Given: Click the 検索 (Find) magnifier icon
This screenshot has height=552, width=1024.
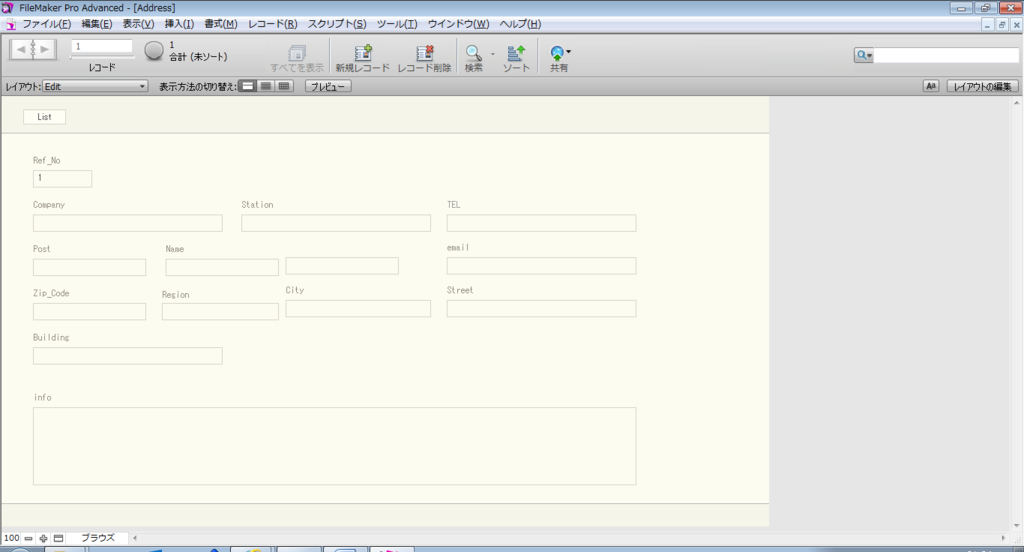Looking at the screenshot, I should pyautogui.click(x=473, y=53).
